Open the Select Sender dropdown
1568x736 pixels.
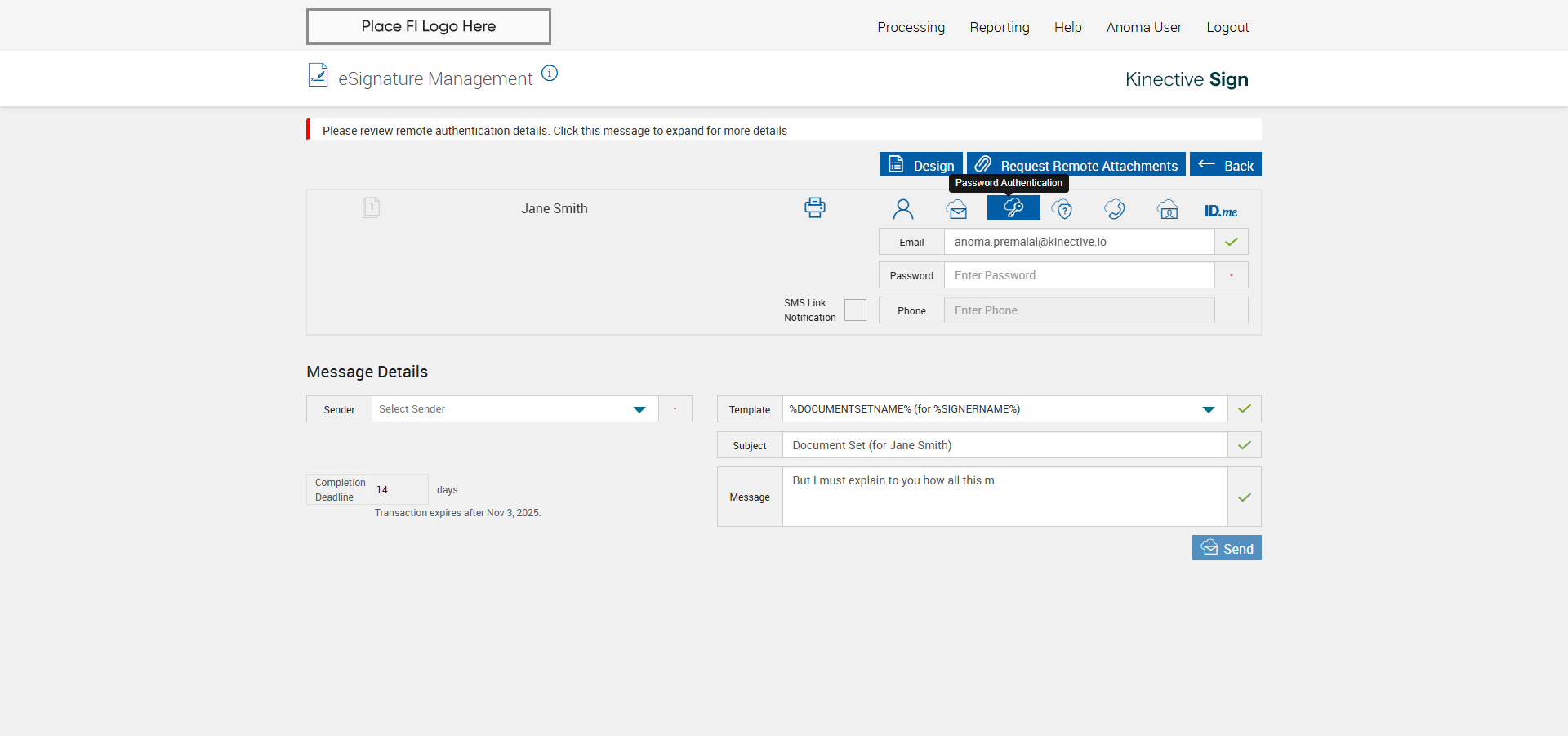514,409
